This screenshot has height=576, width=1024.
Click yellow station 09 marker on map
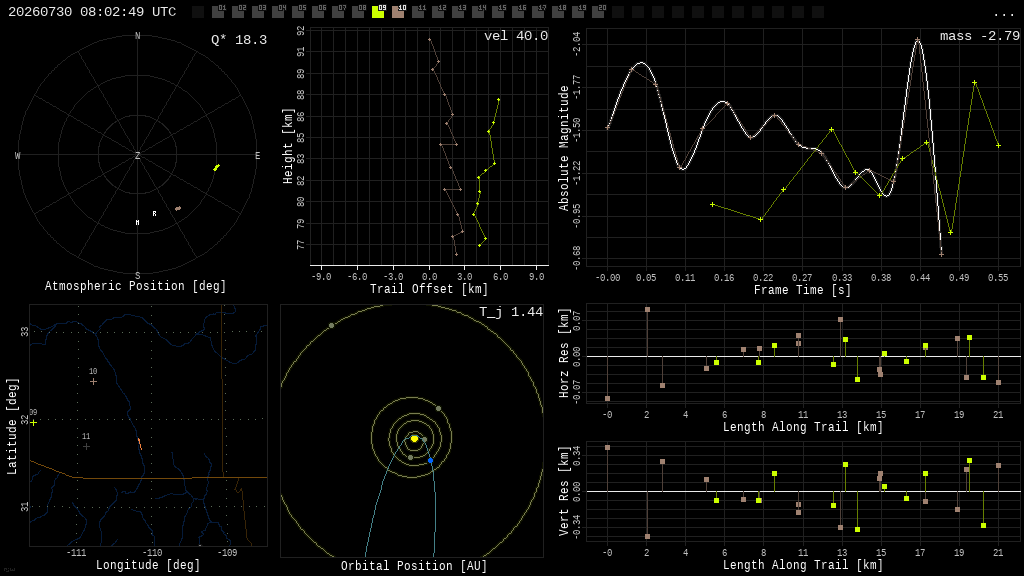click(33, 423)
